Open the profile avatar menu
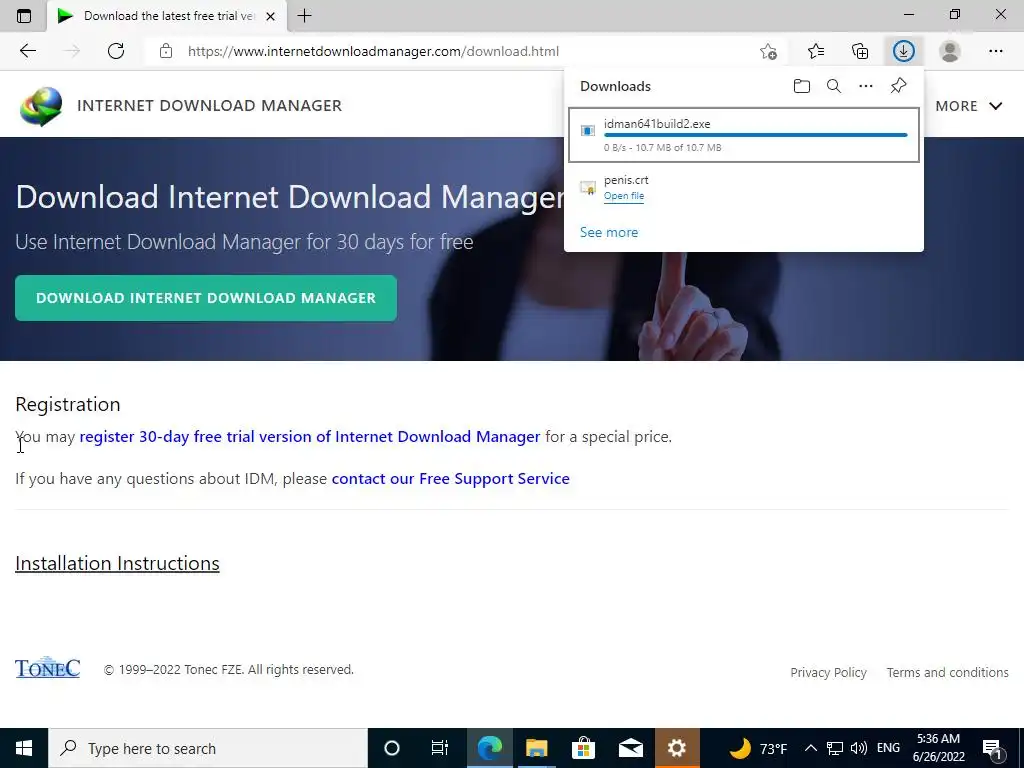Screen dimensions: 1024x768 coord(950,51)
